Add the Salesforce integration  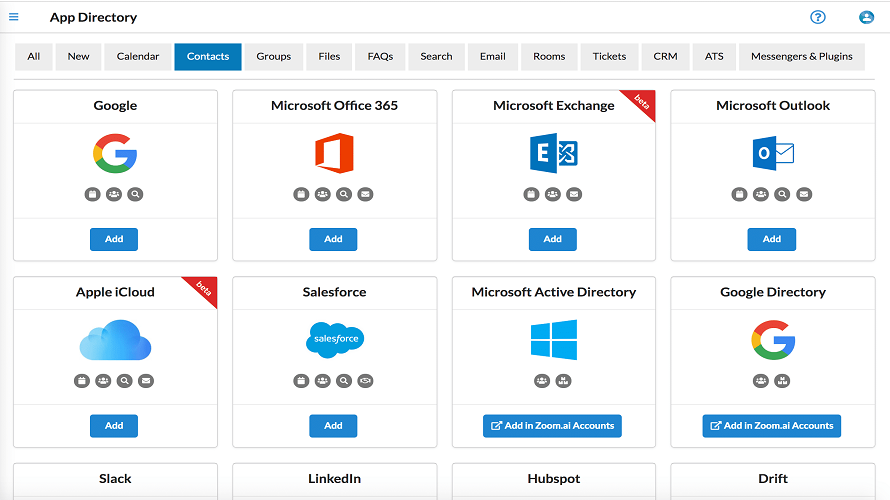coord(333,426)
